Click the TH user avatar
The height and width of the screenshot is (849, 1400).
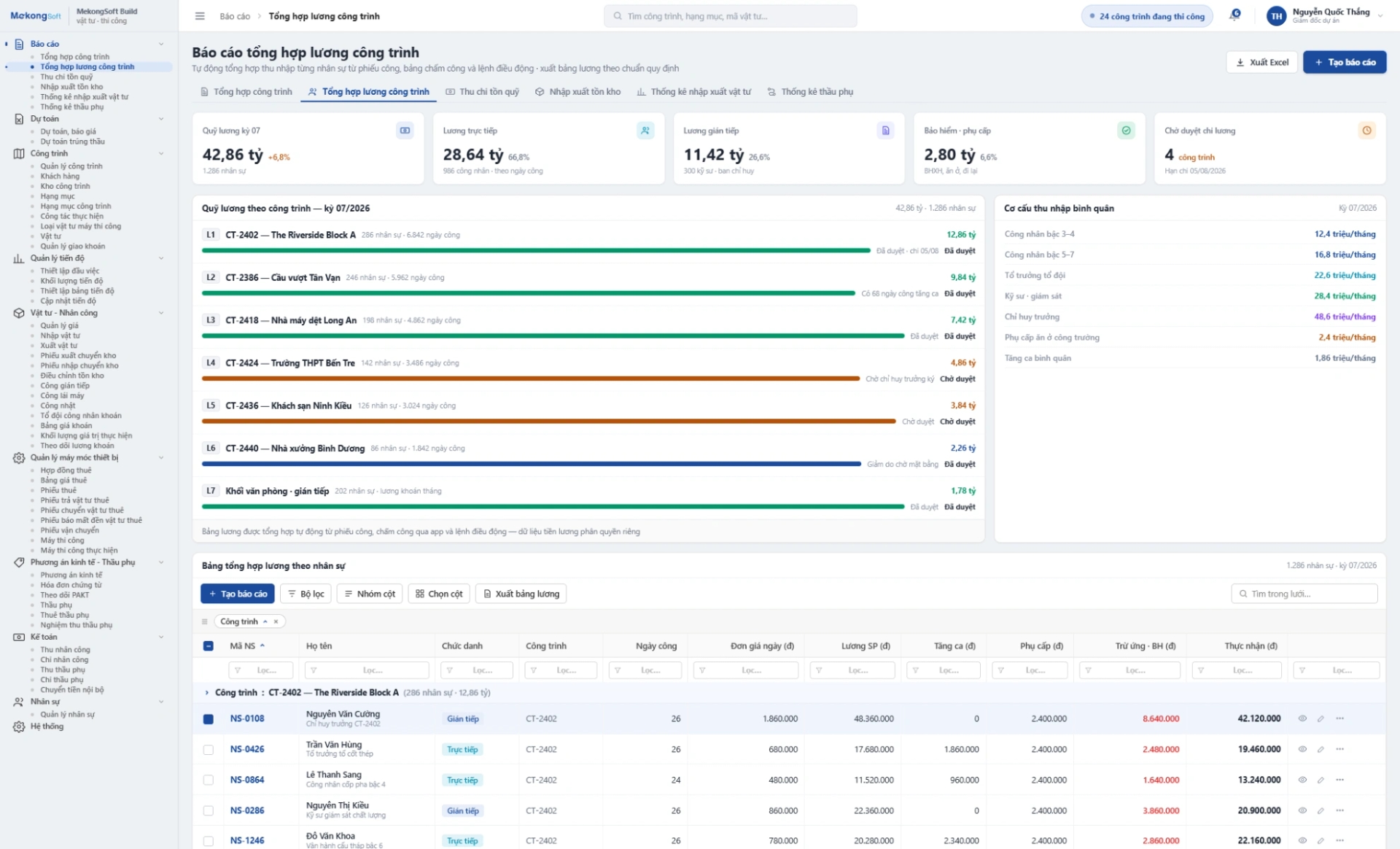pyautogui.click(x=1276, y=16)
